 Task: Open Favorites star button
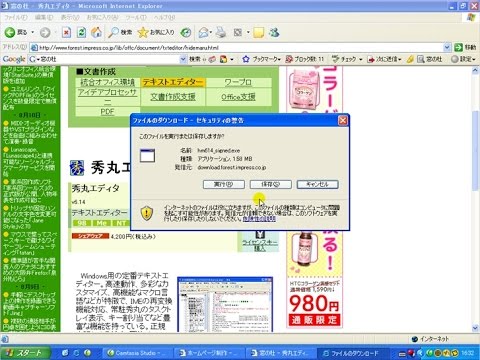[x=156, y=32]
